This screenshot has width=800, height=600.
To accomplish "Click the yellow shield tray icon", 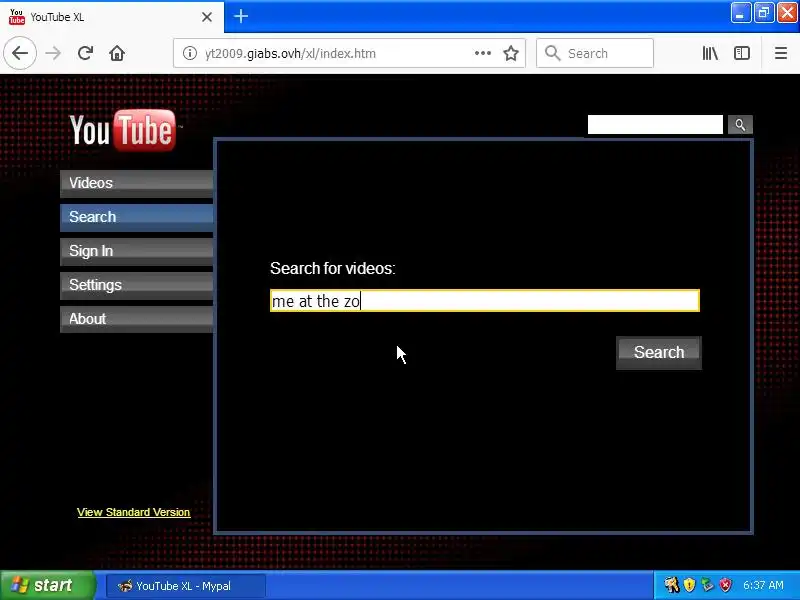I will [689, 585].
